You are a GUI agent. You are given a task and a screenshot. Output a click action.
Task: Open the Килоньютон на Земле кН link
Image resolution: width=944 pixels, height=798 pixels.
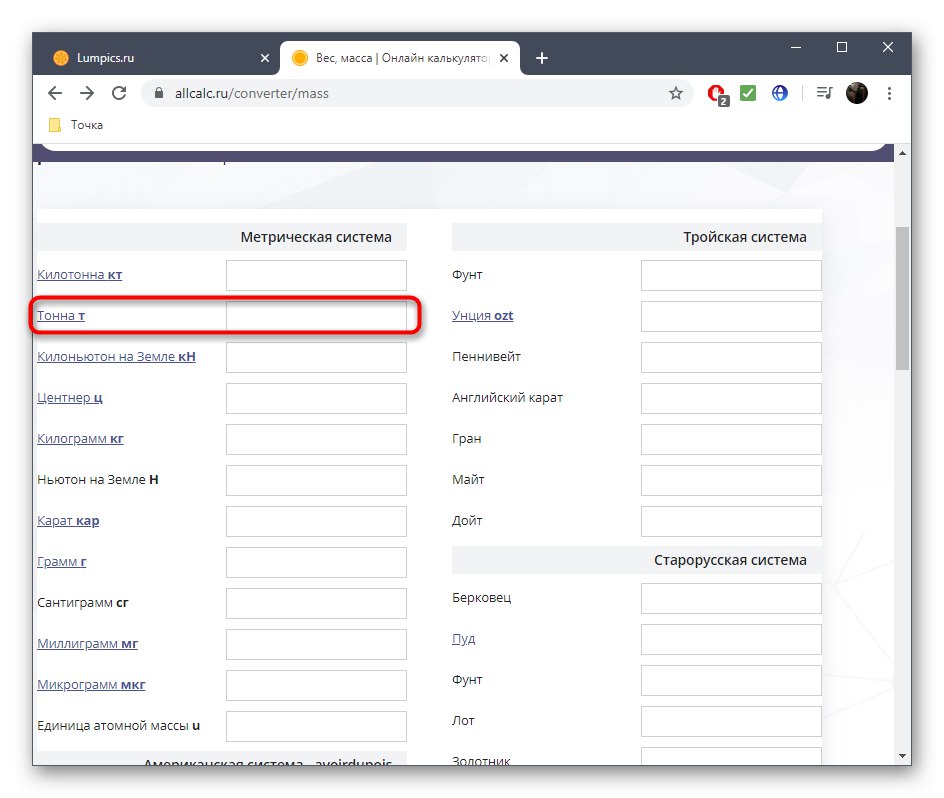point(116,357)
